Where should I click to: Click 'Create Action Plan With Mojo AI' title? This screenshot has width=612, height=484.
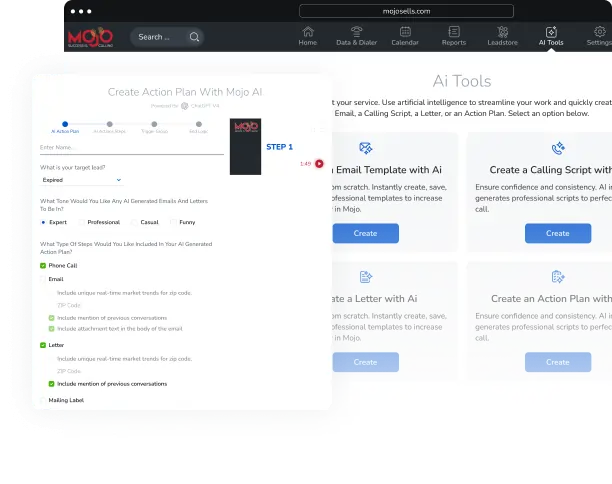[185, 92]
